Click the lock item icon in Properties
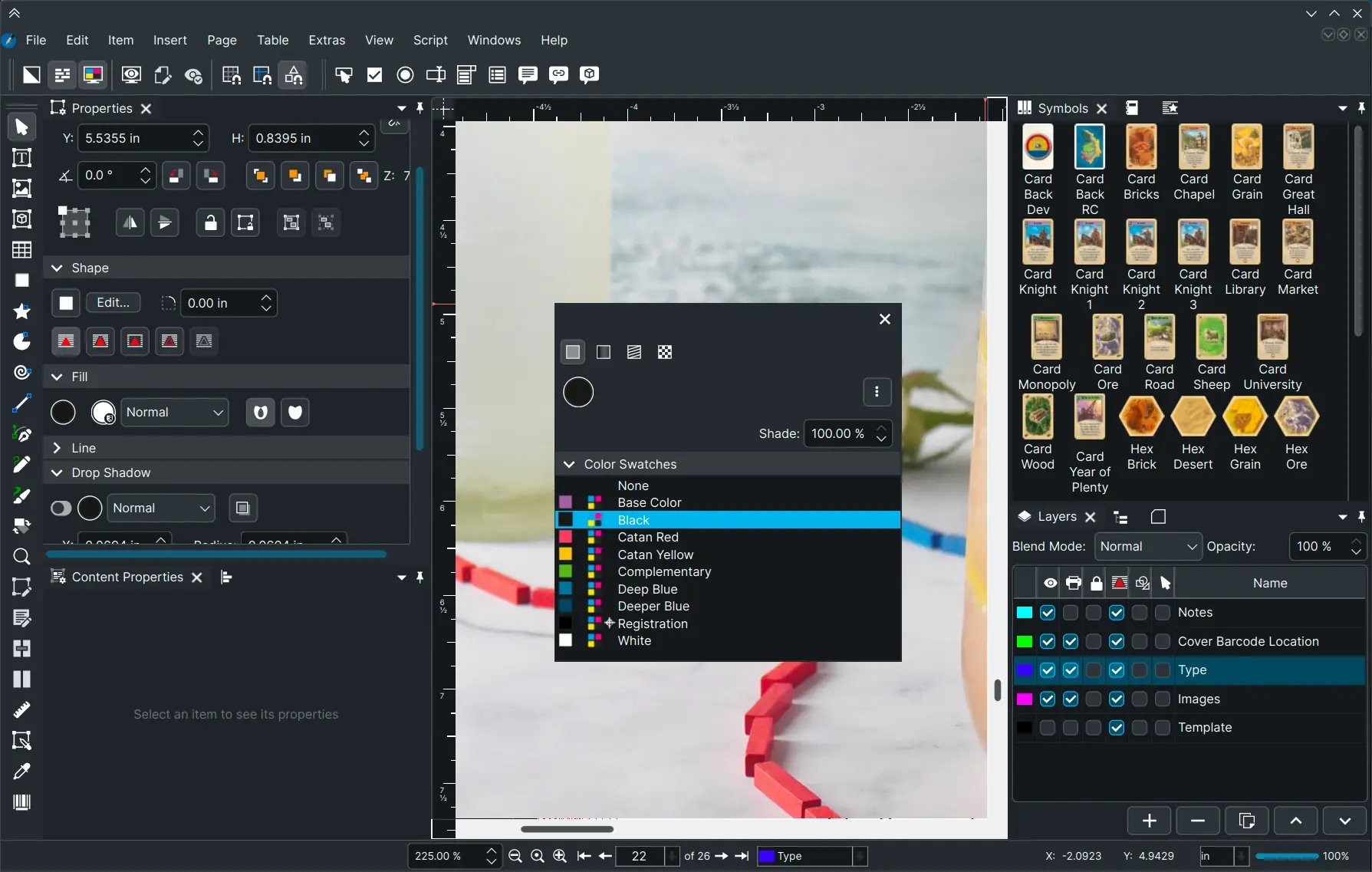Viewport: 1372px width, 872px height. 210,223
